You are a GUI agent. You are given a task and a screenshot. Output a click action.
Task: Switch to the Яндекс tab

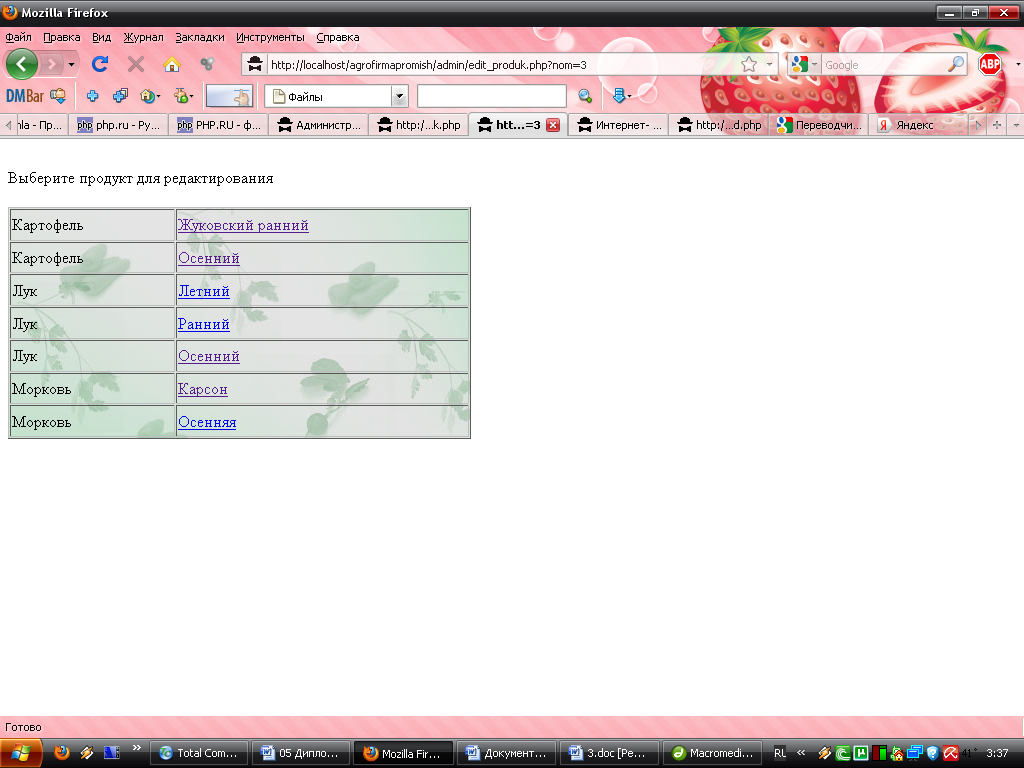tap(919, 125)
